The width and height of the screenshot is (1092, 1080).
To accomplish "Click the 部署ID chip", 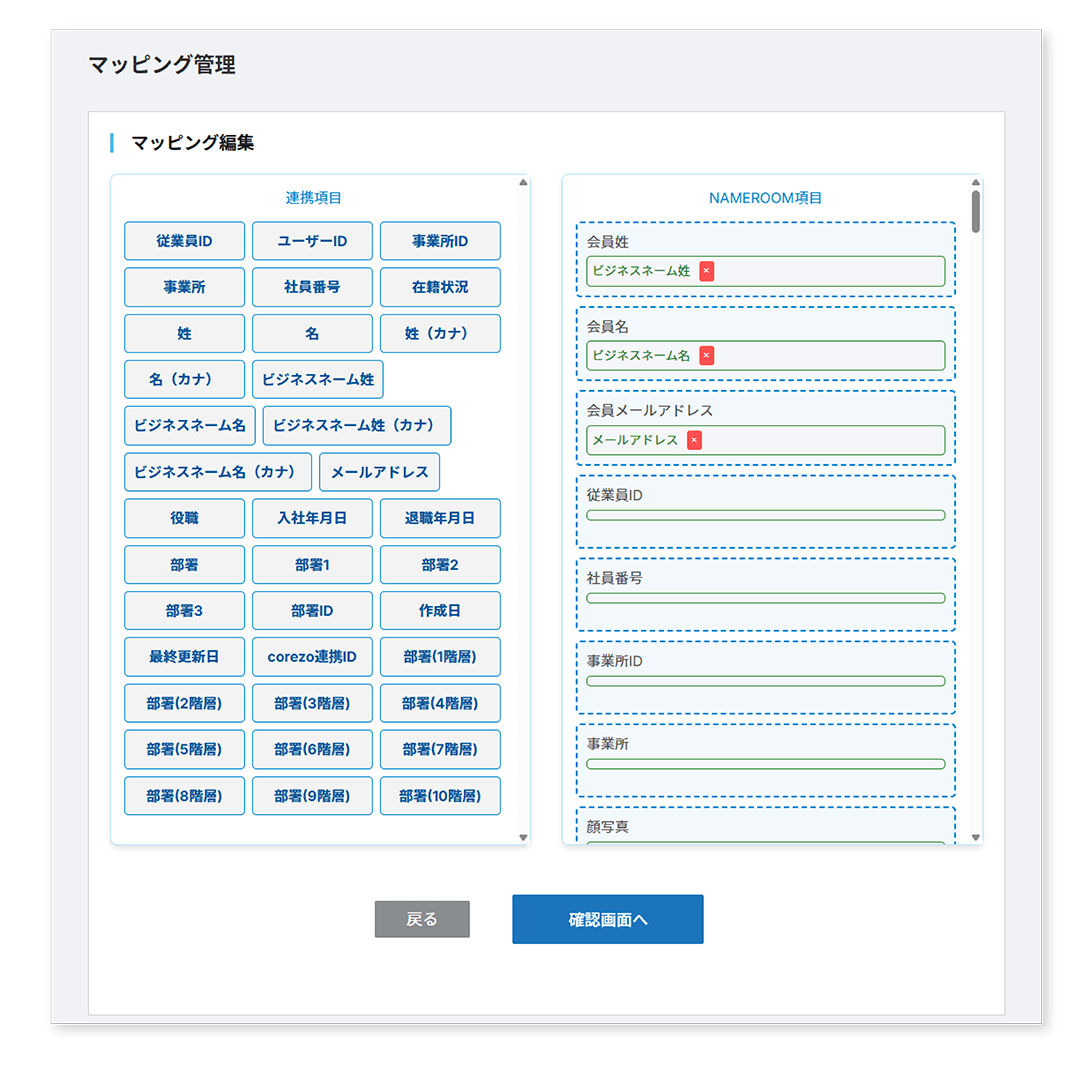I will click(x=312, y=610).
